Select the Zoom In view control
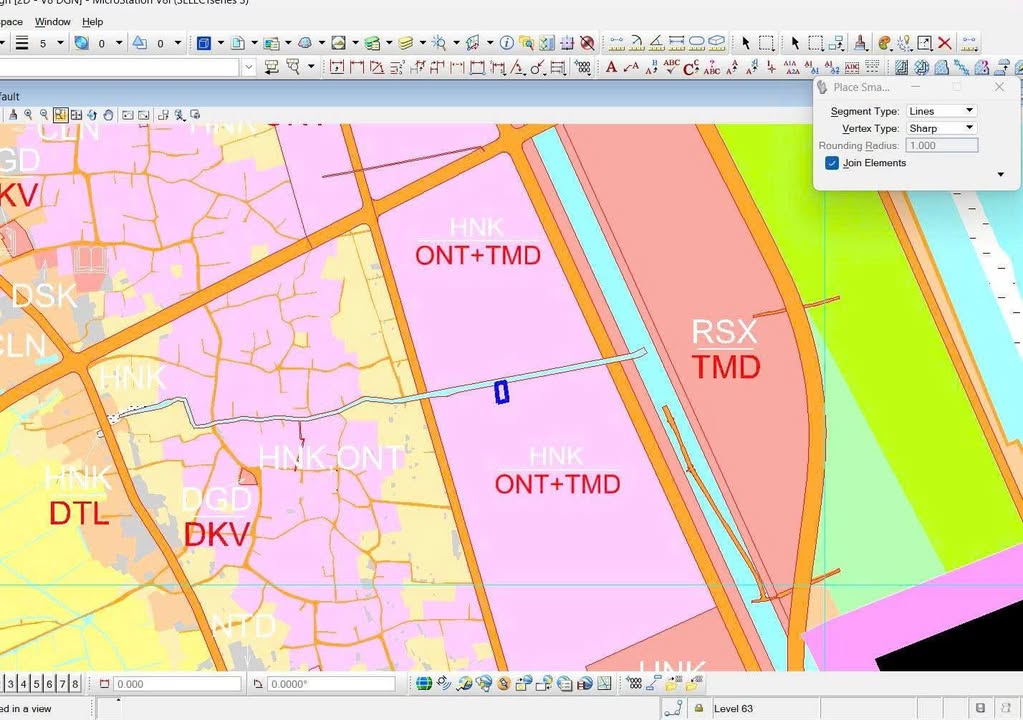The image size is (1023, 720). (28, 115)
